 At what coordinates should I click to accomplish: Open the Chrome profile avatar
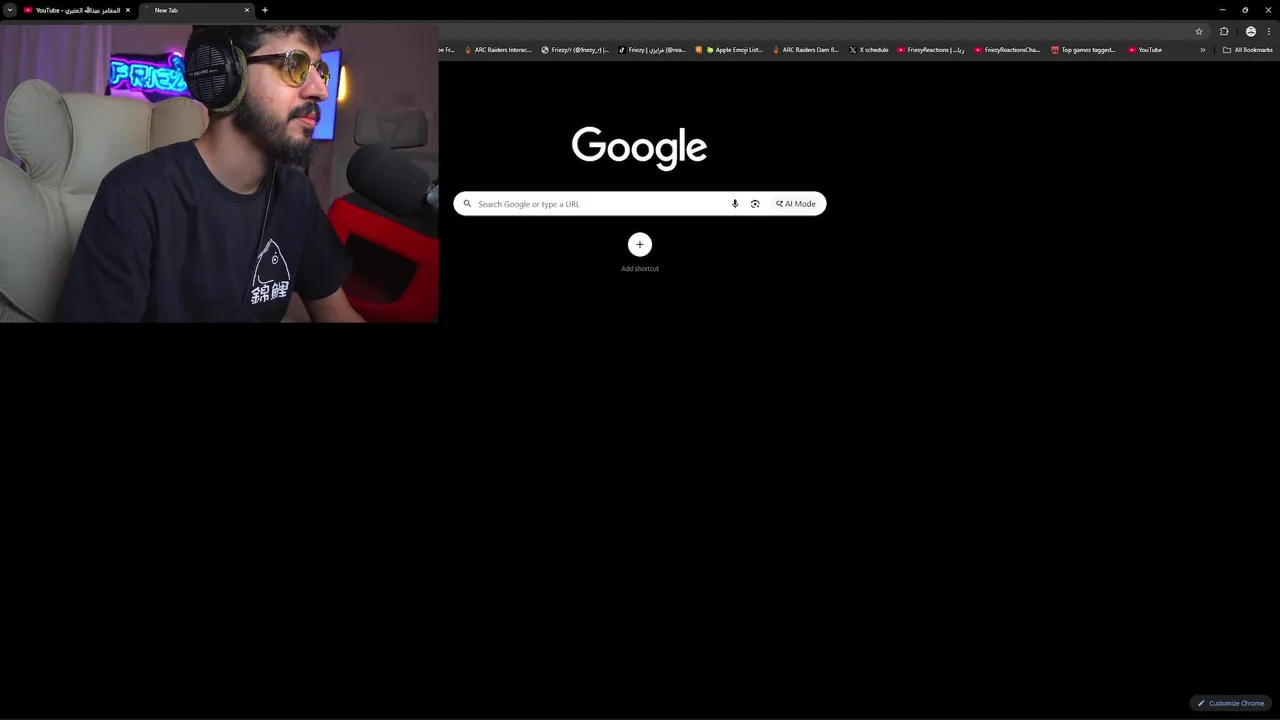(1251, 31)
